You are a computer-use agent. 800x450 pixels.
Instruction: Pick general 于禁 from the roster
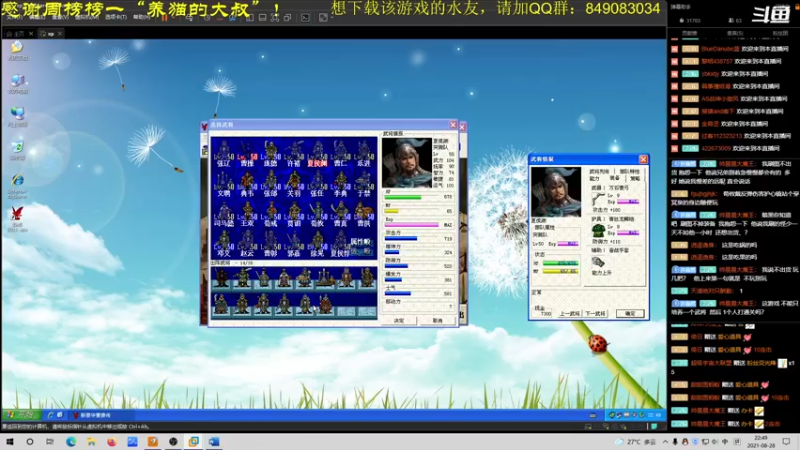click(364, 183)
